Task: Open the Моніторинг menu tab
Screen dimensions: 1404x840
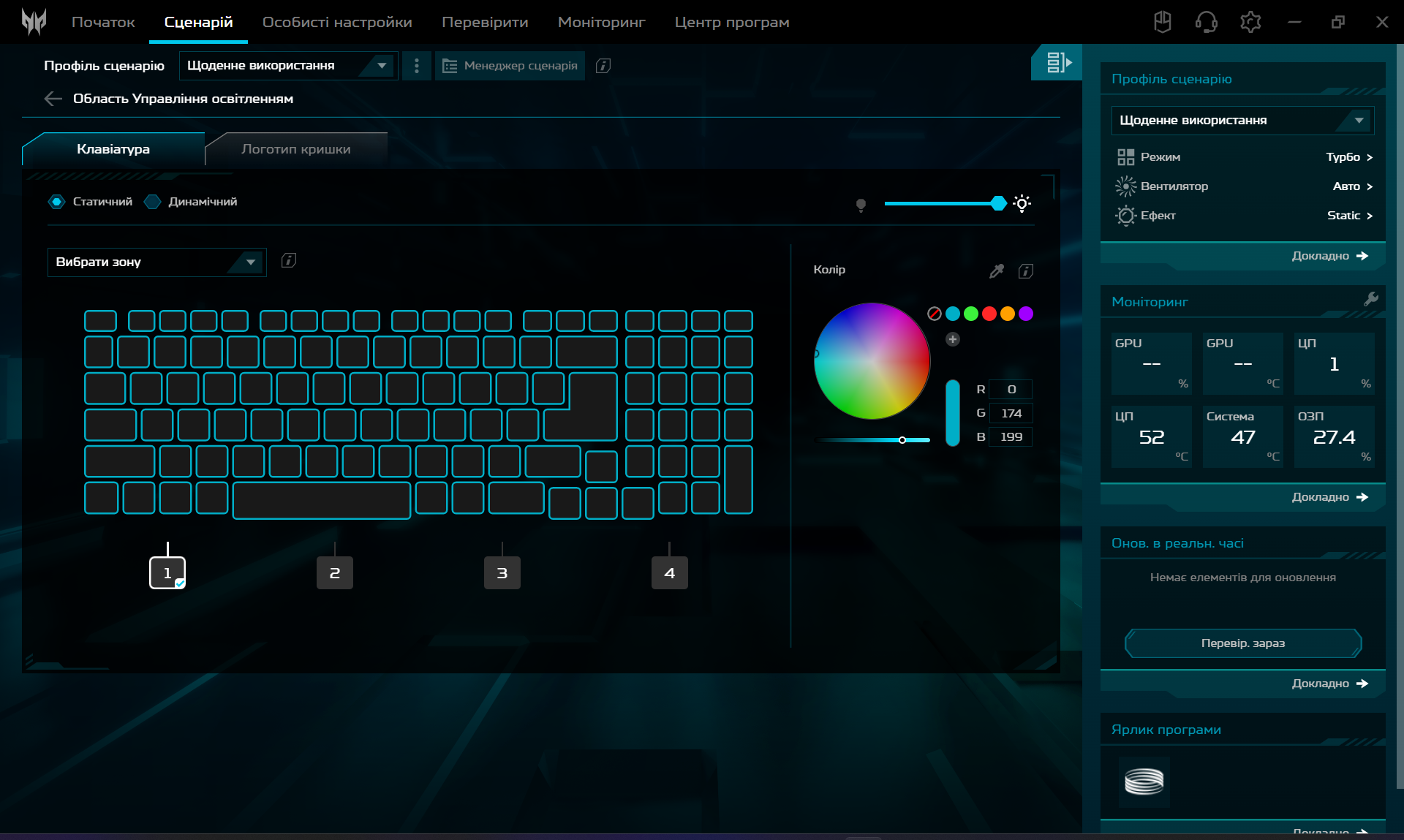Action: 601,22
